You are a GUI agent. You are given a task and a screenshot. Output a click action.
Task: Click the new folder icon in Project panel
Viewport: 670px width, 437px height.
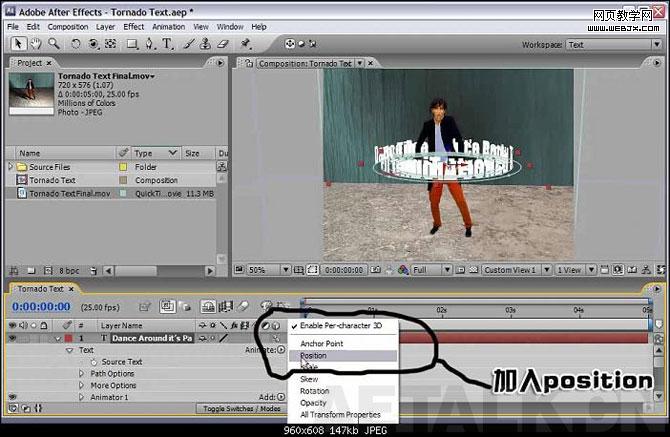(x=31, y=270)
